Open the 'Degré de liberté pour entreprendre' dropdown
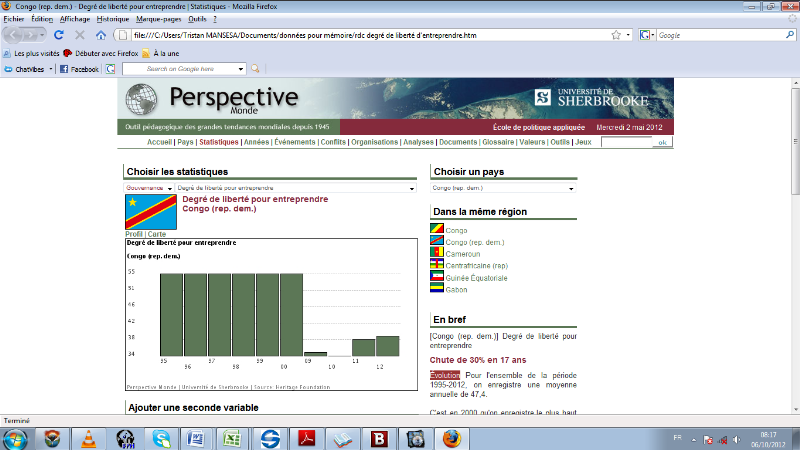 coord(297,187)
